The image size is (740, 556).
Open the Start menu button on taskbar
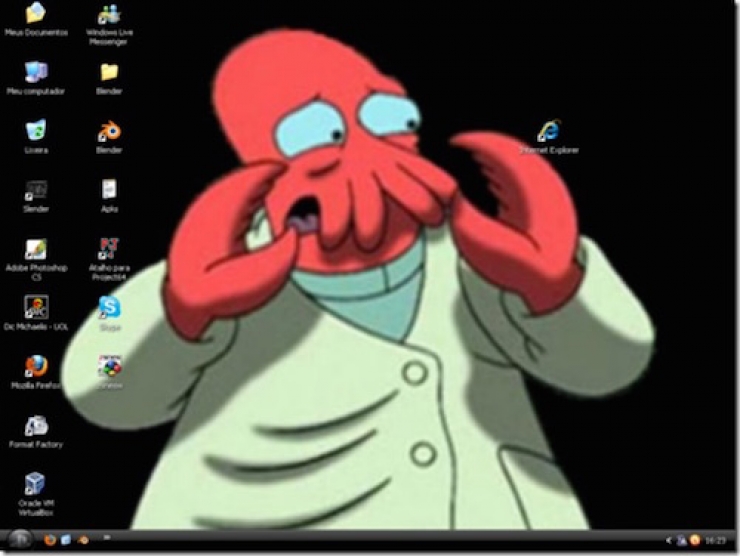[19, 540]
